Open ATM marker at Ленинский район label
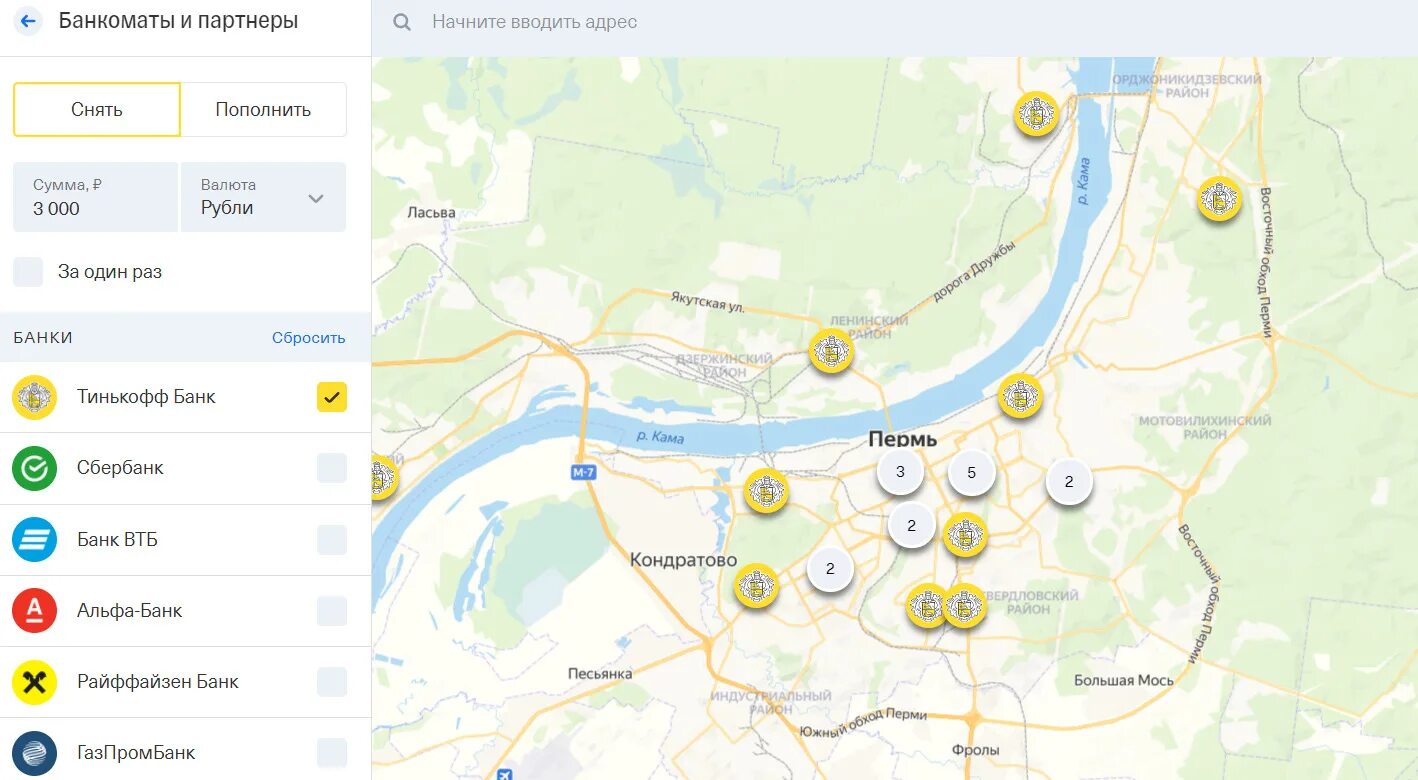This screenshot has width=1418, height=780. click(x=831, y=351)
